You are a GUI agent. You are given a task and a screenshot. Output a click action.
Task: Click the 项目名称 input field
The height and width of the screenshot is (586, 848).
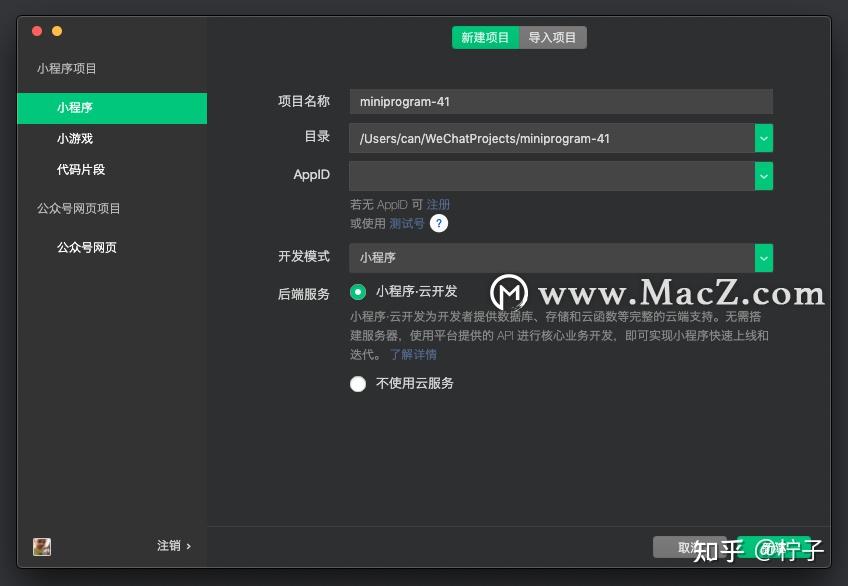(560, 101)
